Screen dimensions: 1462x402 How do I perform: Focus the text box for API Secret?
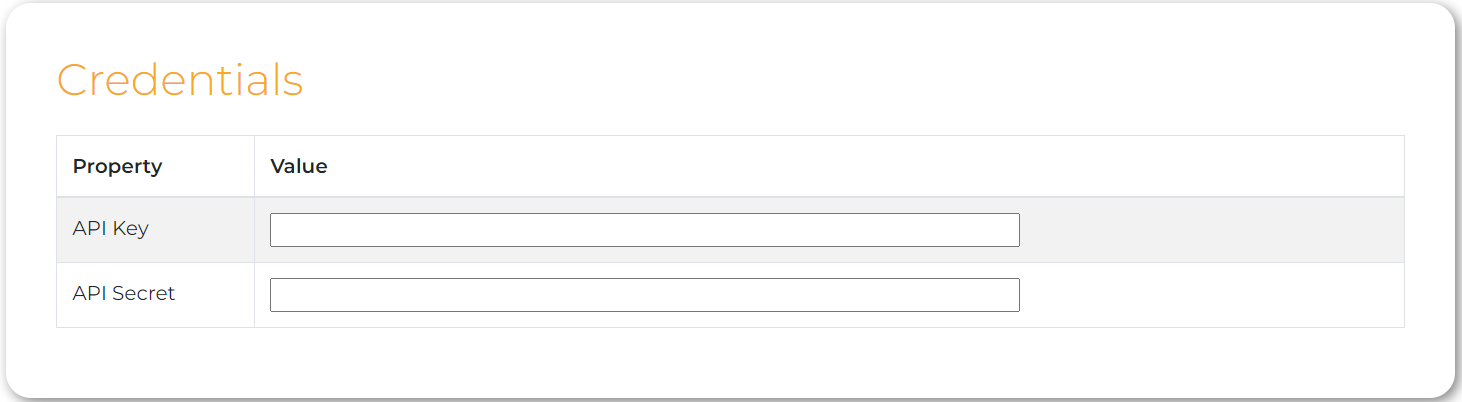click(x=644, y=295)
